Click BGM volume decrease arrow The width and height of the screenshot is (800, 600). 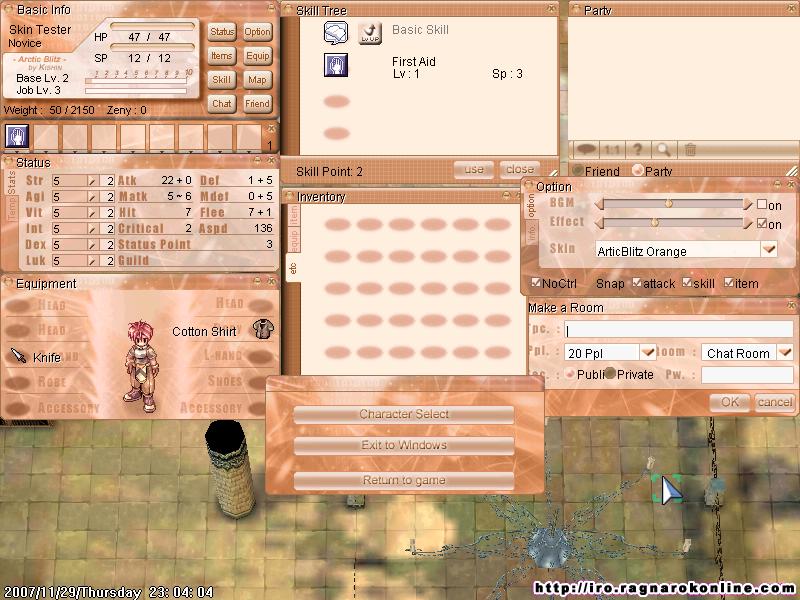[x=599, y=205]
